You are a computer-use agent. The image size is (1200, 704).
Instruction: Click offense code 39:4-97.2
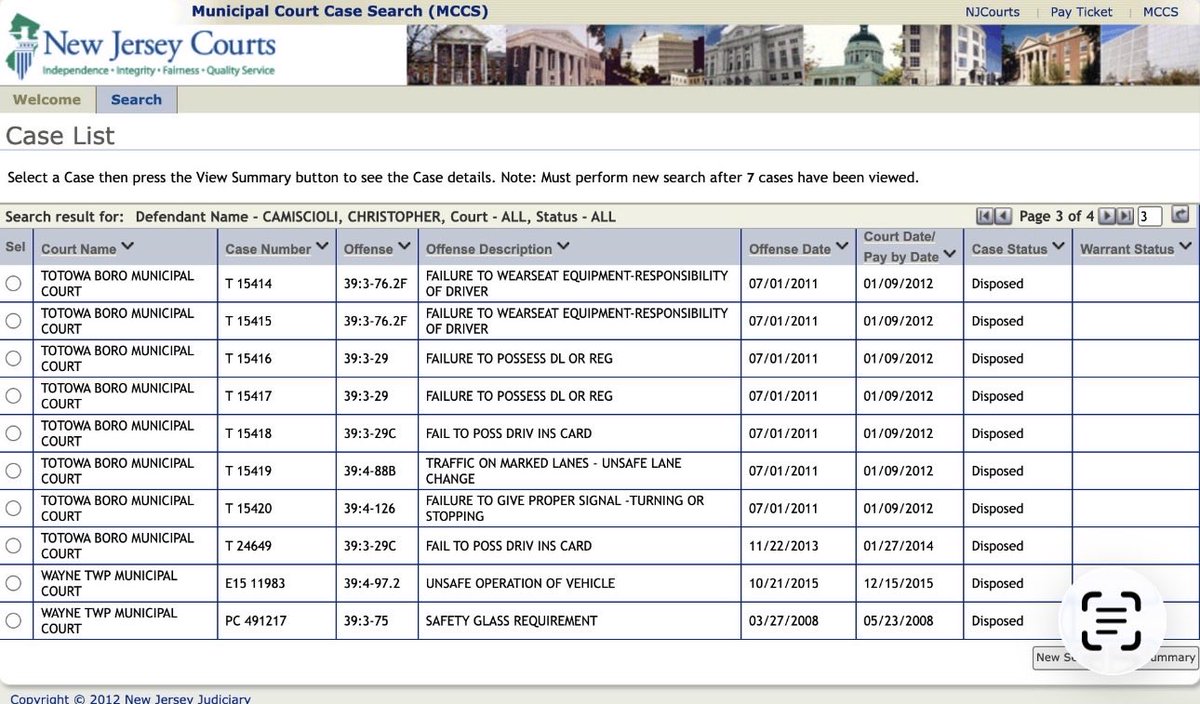[373, 584]
